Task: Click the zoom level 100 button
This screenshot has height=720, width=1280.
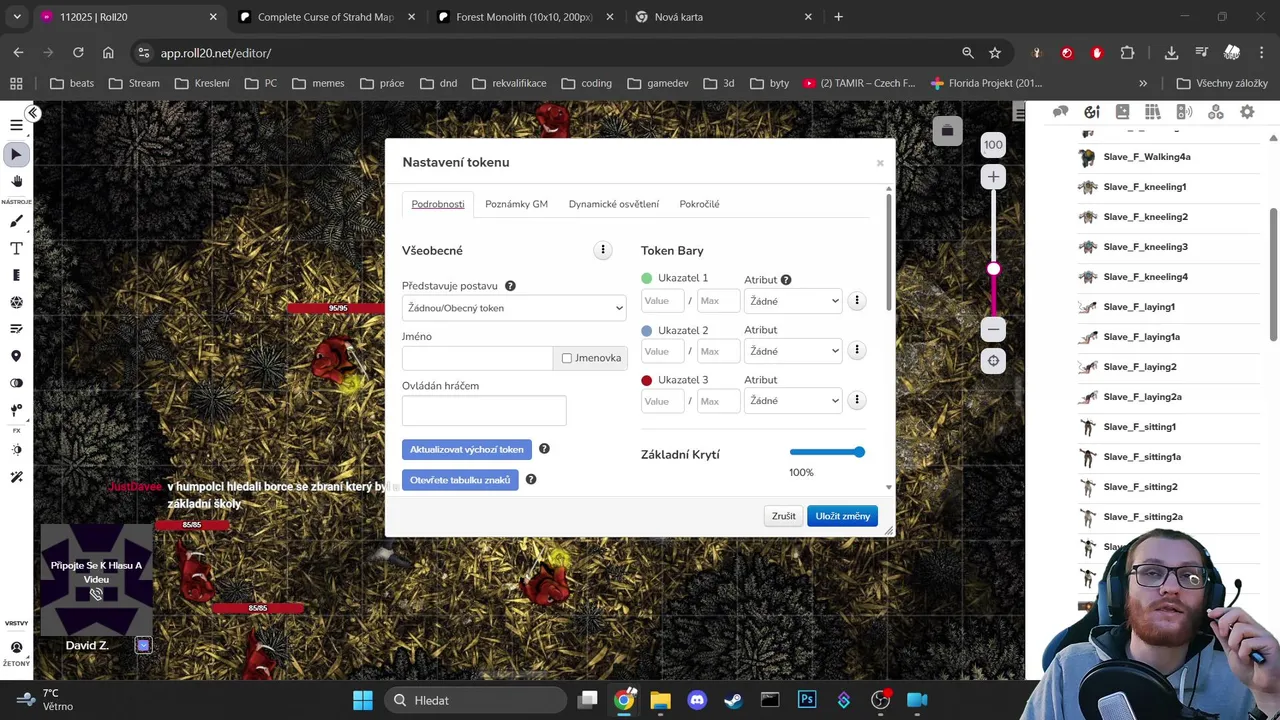Action: point(993,145)
